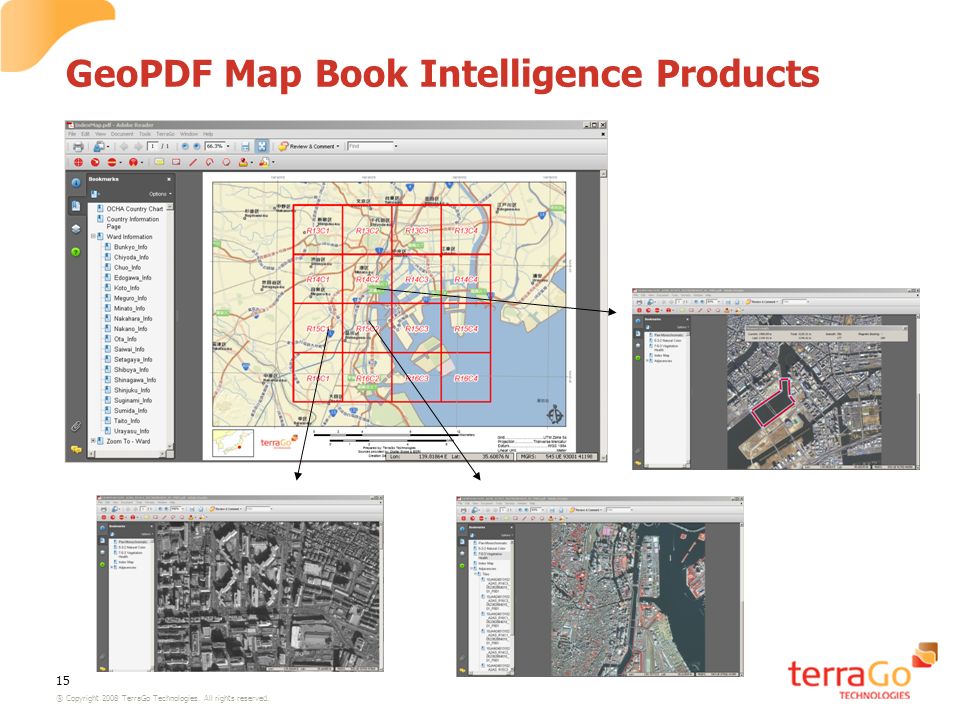This screenshot has width=960, height=720.
Task: Click map grid cell R13C1
Action: coord(318,230)
